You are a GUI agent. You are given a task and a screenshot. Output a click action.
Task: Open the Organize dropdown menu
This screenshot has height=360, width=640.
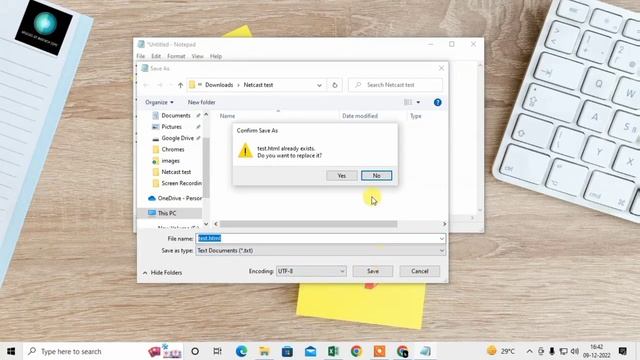(x=159, y=102)
